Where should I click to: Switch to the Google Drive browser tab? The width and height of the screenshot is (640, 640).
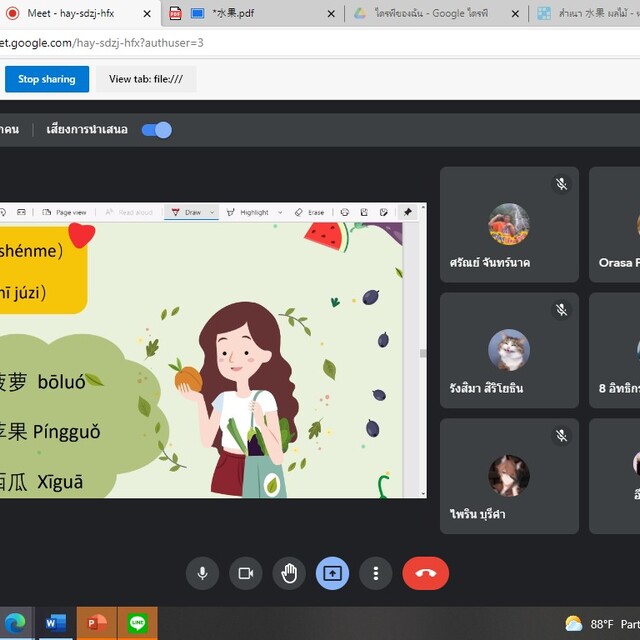tap(435, 14)
